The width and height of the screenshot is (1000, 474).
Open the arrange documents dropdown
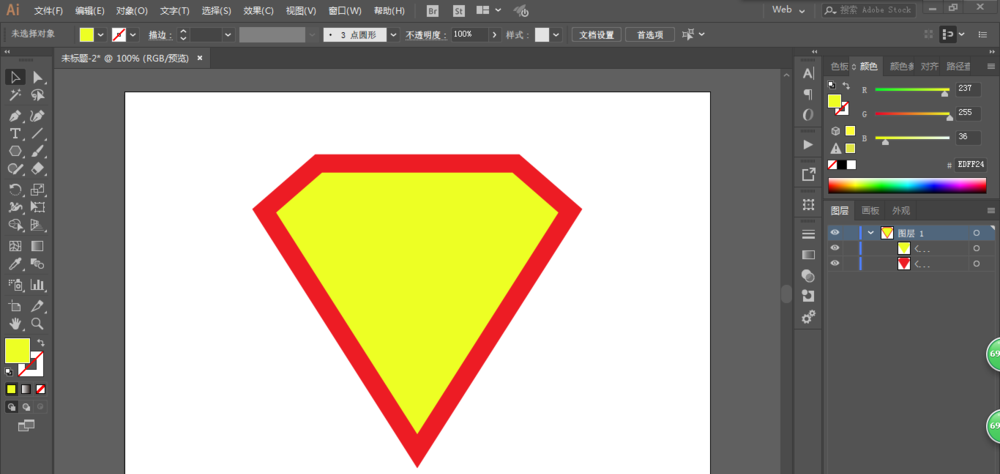point(489,11)
